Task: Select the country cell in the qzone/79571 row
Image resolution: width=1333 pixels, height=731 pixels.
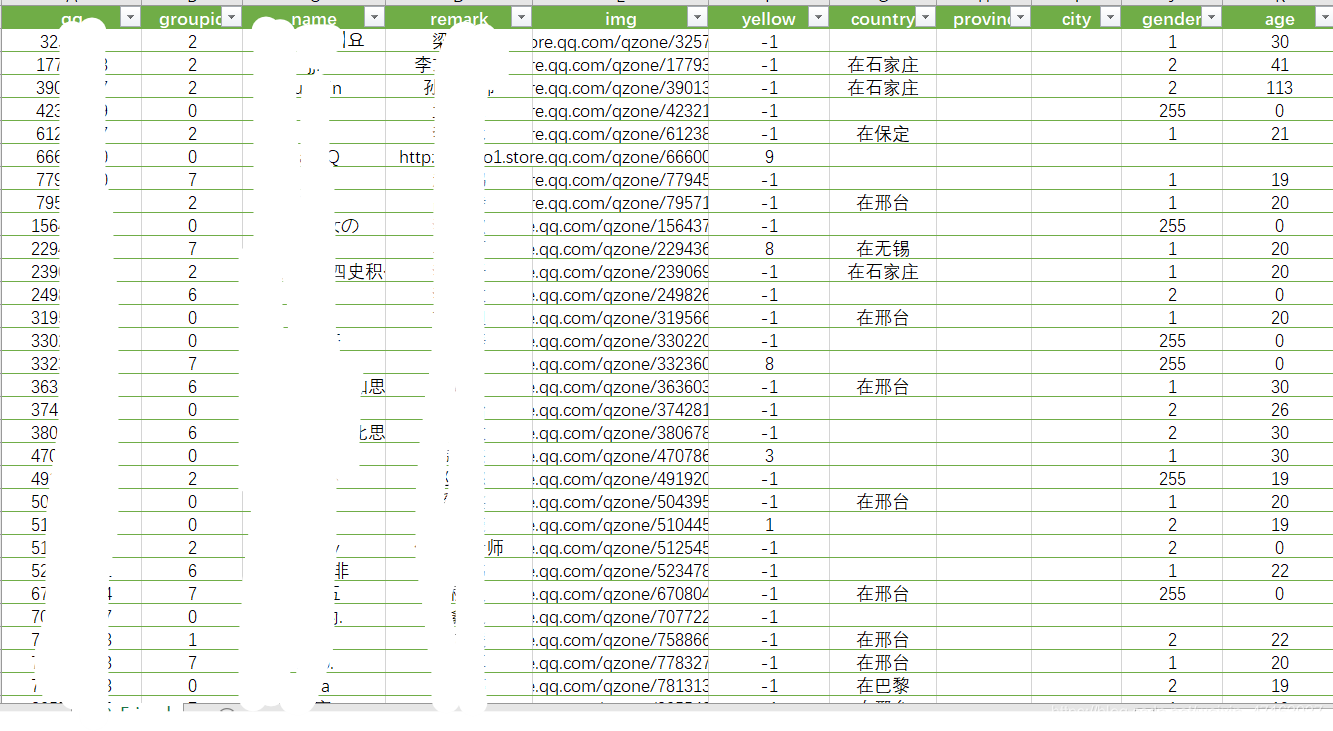Action: click(883, 203)
